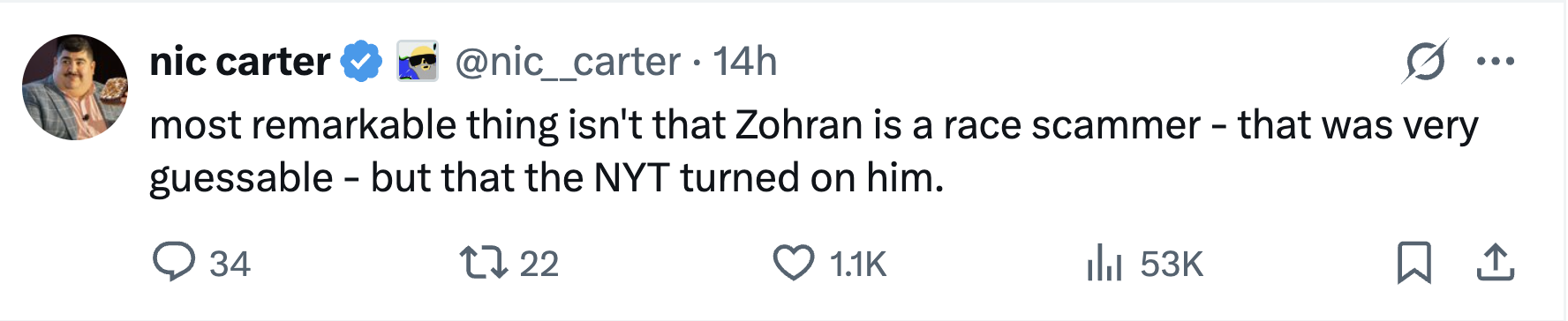Click the 53K views count
Viewport: 1568px width, 321px height.
1172,264
